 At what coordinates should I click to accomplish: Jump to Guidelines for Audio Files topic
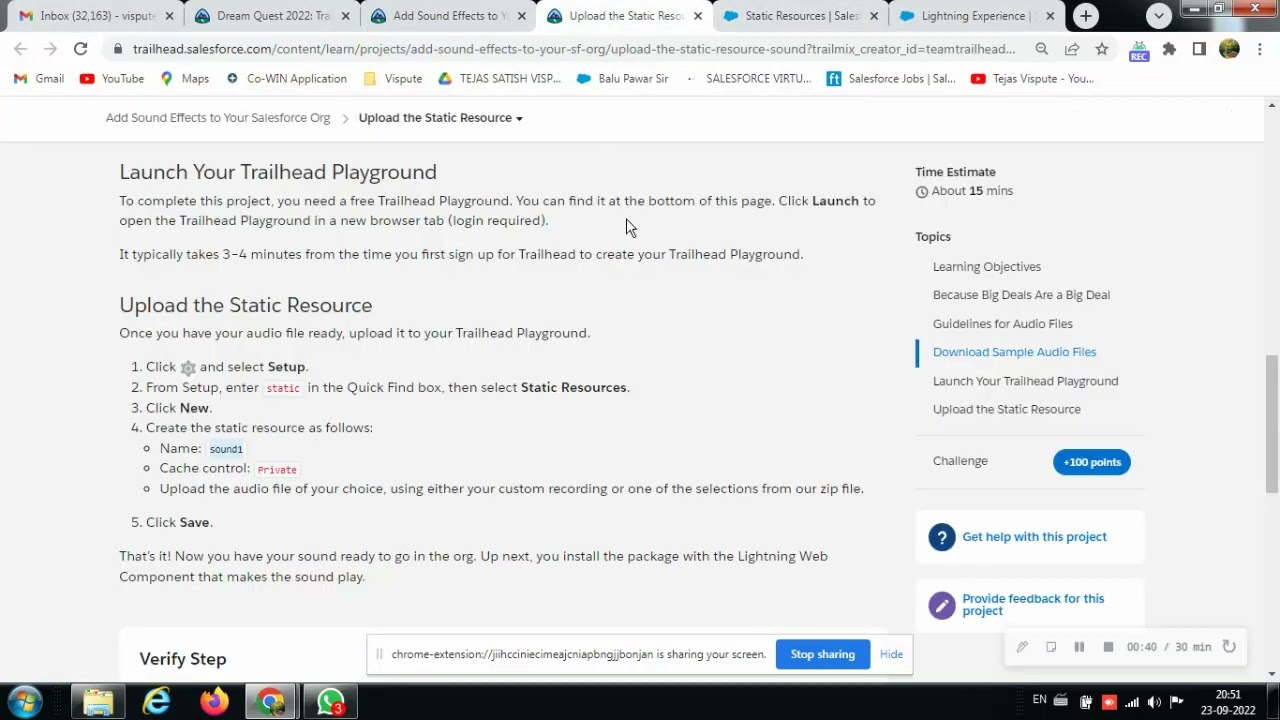point(1002,324)
